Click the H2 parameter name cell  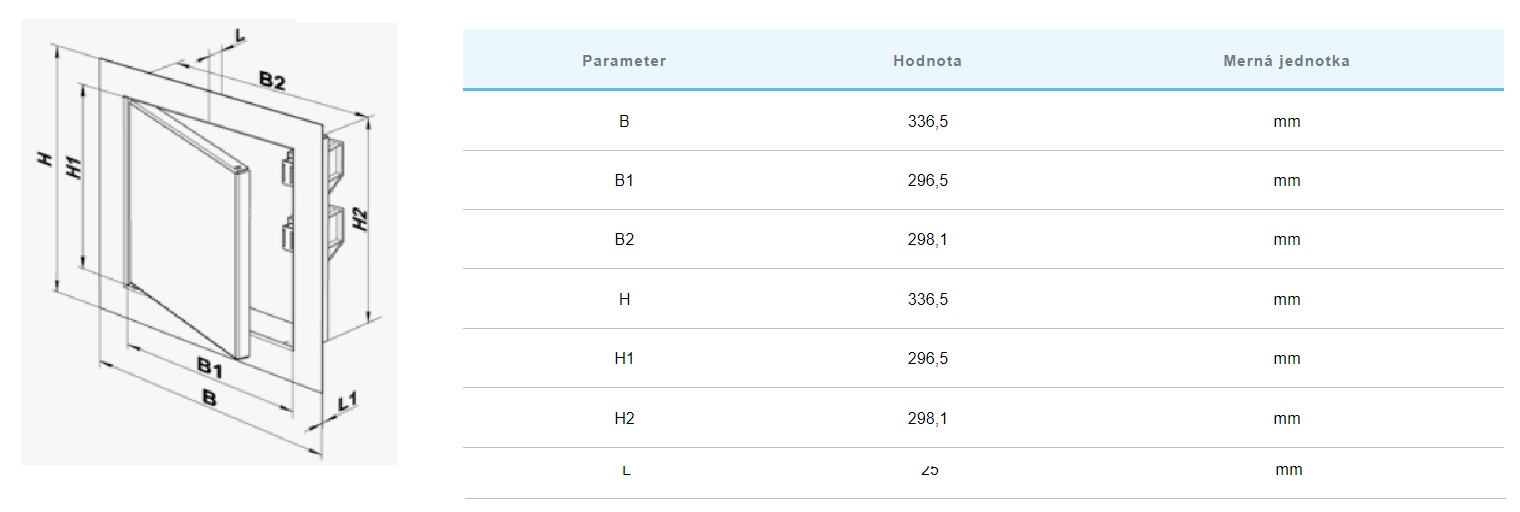[x=624, y=418]
